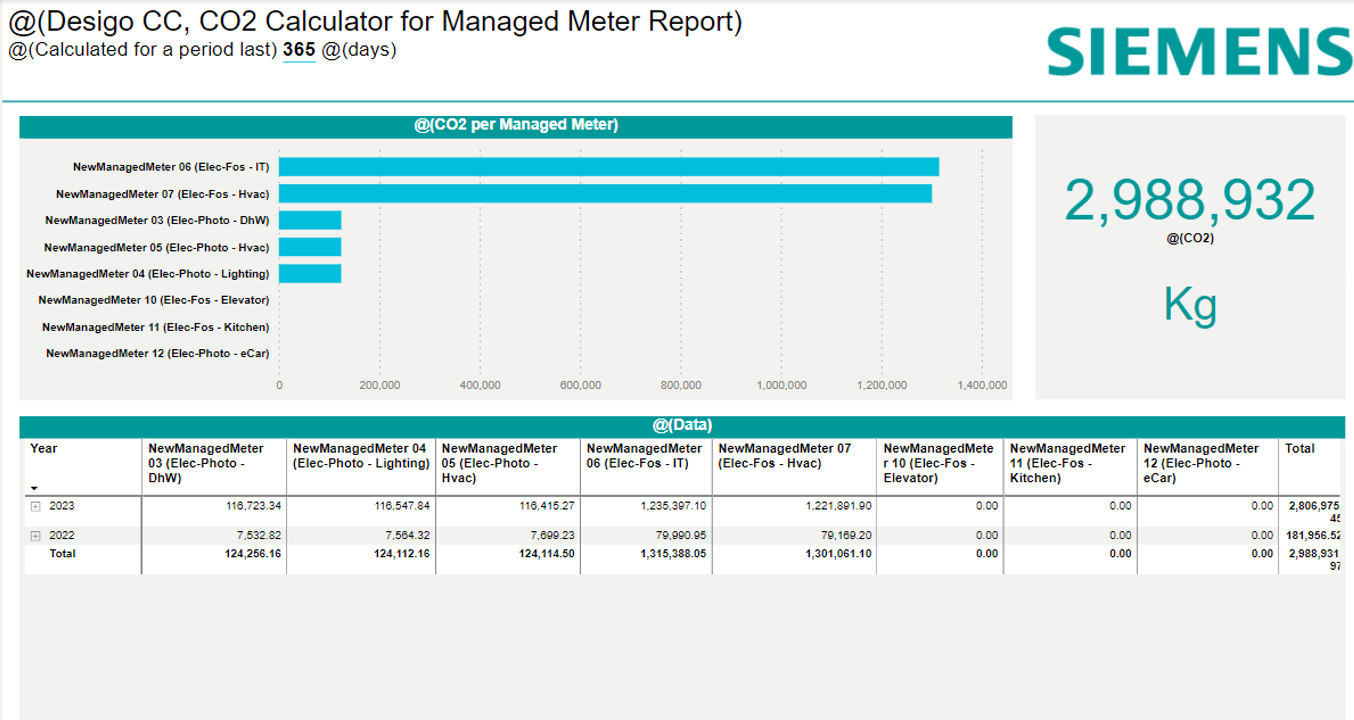The image size is (1354, 720).
Task: Click the NewManagedMeter 11 (Elec-Fos - Kitchen) column header
Action: (1067, 463)
